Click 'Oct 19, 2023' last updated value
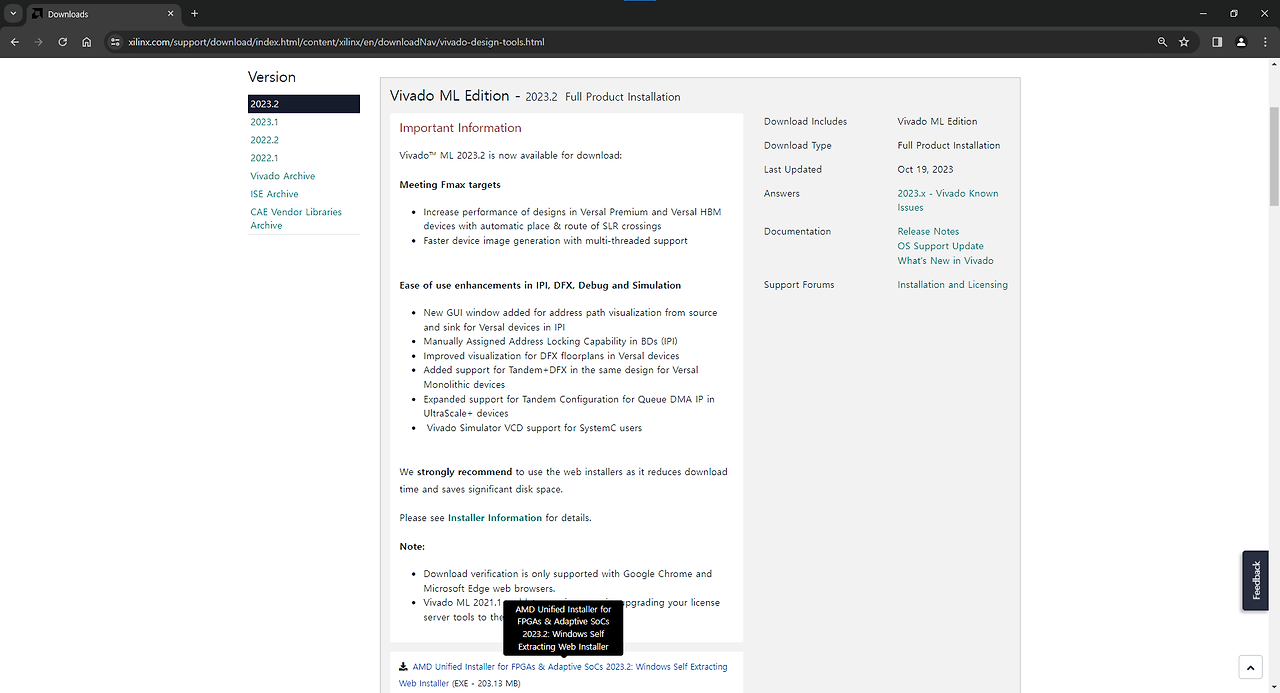The height and width of the screenshot is (693, 1280). [925, 170]
